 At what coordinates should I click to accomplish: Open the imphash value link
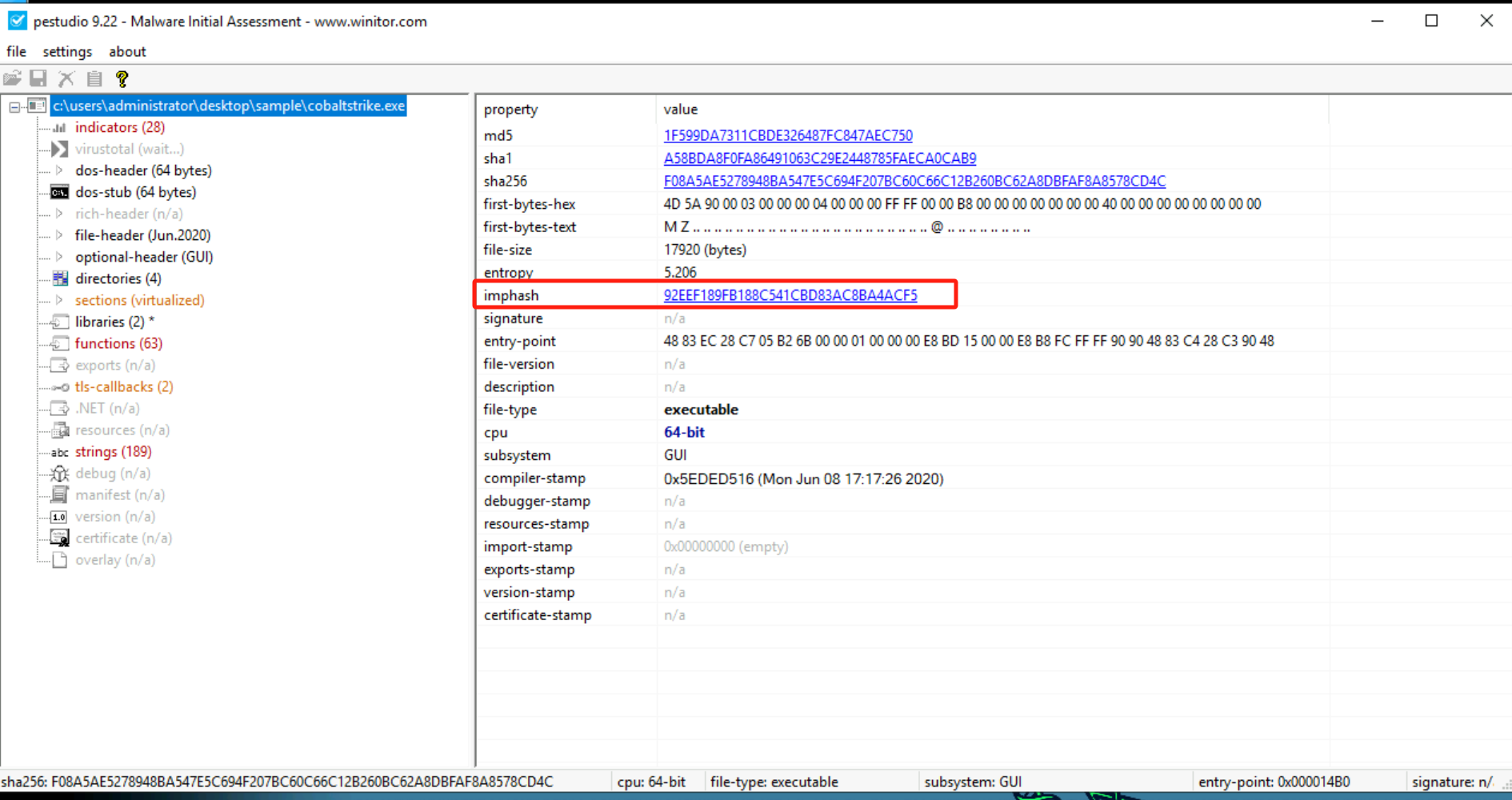click(790, 295)
